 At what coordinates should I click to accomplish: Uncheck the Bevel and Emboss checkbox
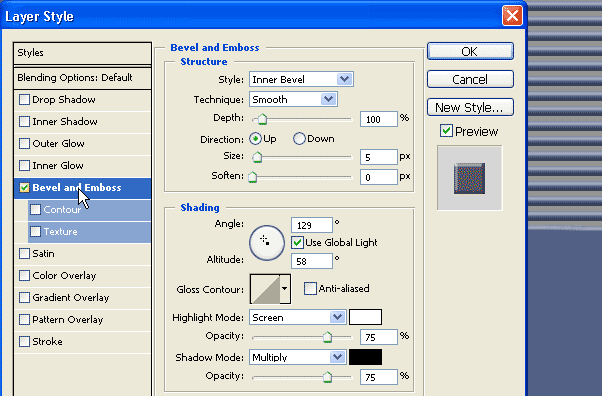24,187
